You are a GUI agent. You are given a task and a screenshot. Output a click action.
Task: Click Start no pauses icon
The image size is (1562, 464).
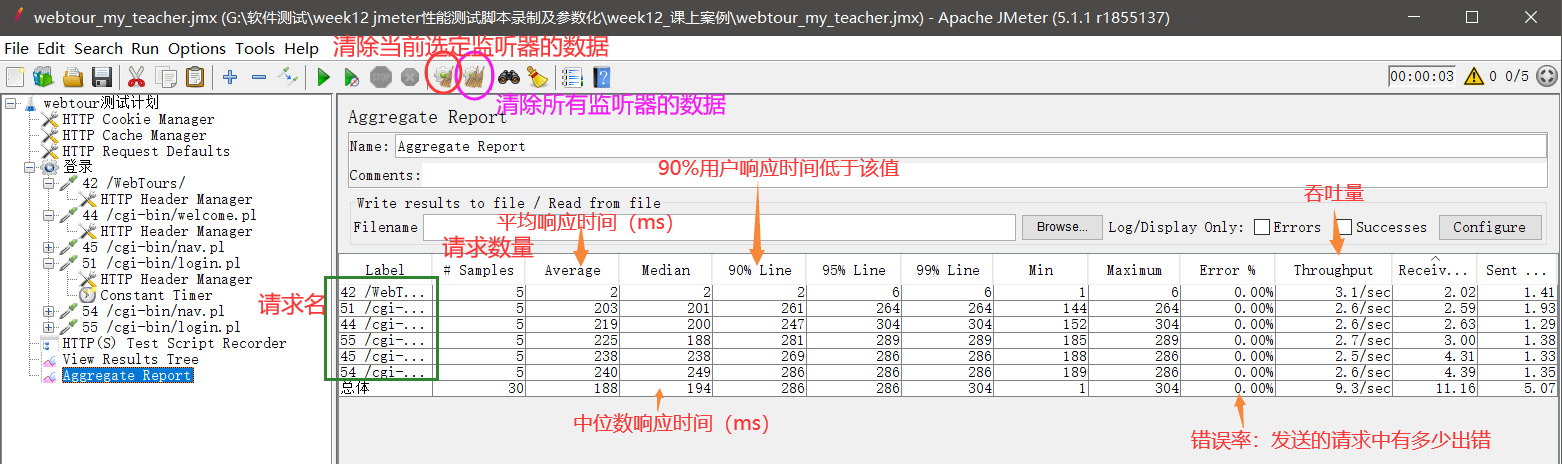pyautogui.click(x=352, y=77)
